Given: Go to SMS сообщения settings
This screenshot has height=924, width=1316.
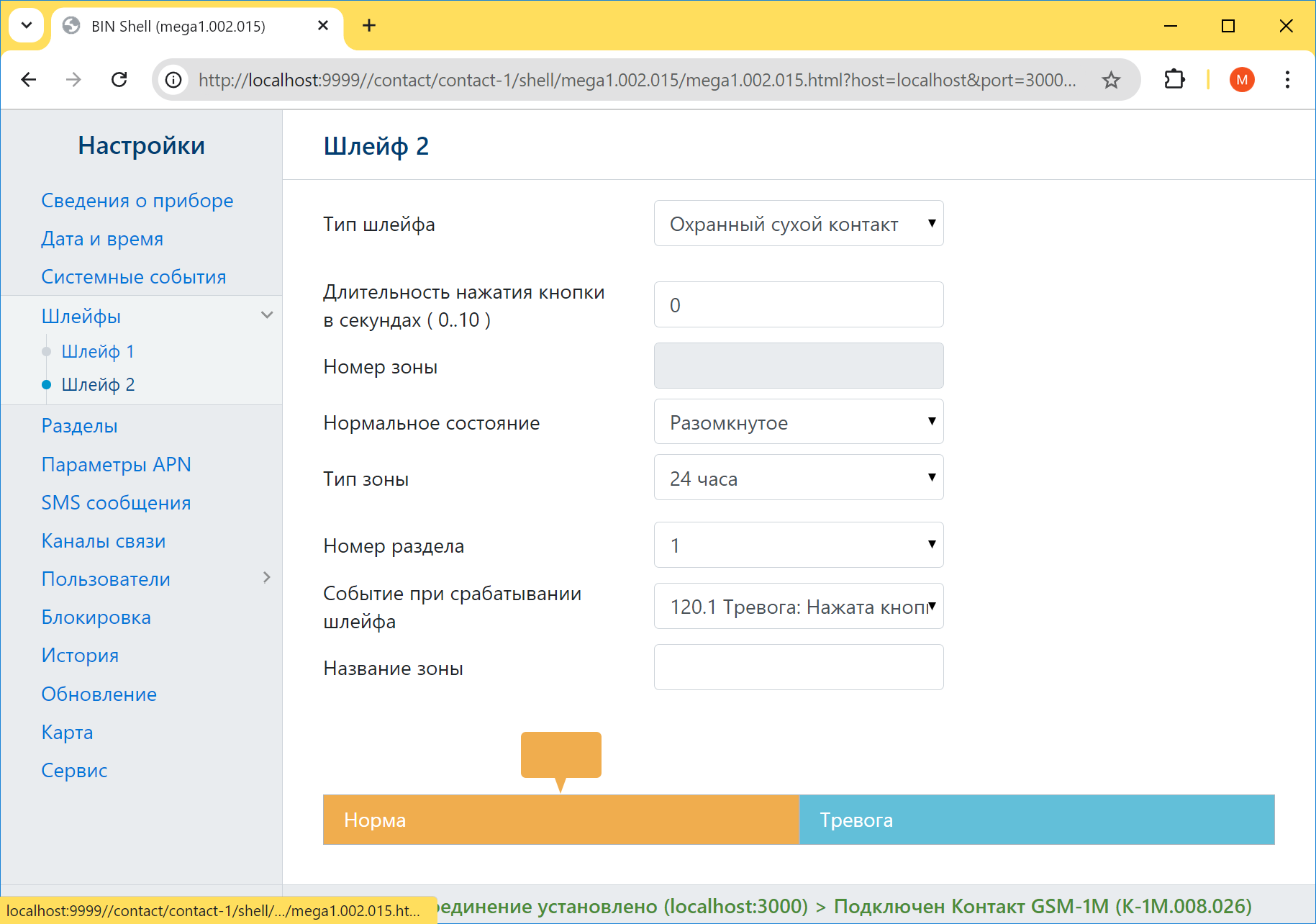Looking at the screenshot, I should point(116,502).
